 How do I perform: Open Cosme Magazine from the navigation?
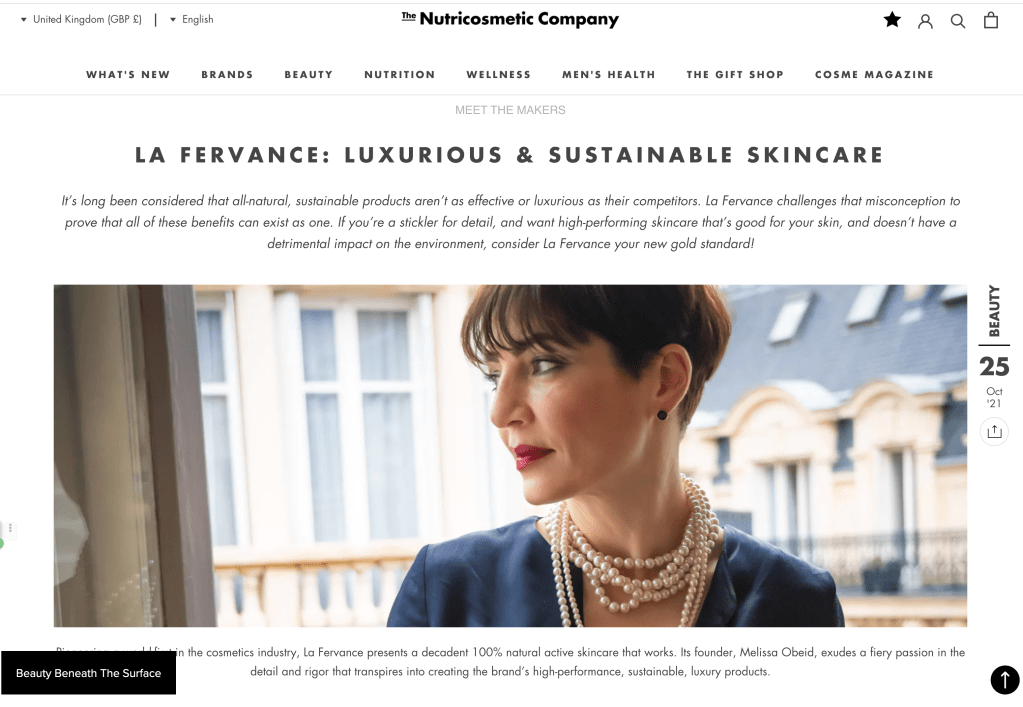coord(874,75)
